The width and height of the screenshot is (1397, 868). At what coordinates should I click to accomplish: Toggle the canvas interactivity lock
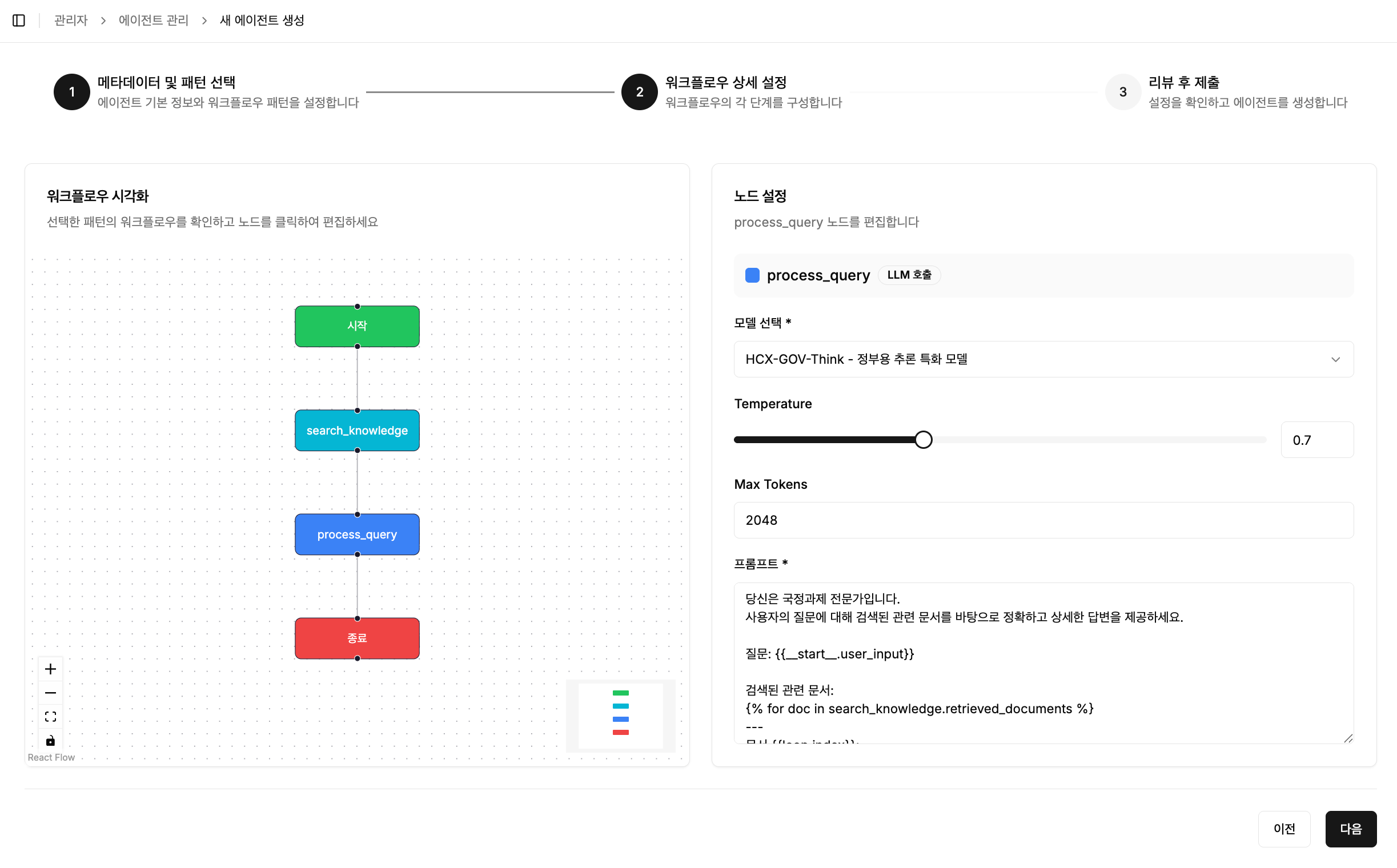(50, 741)
